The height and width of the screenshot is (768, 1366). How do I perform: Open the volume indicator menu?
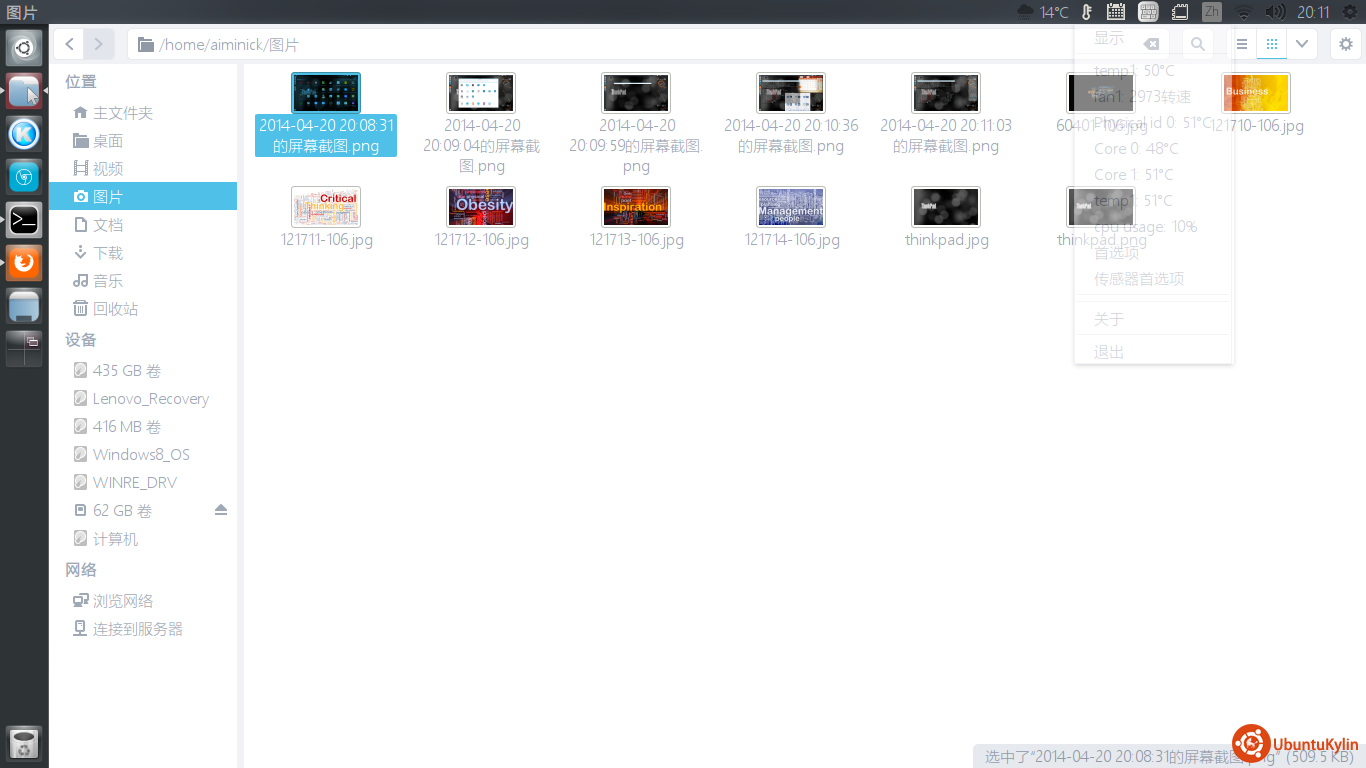point(1274,12)
